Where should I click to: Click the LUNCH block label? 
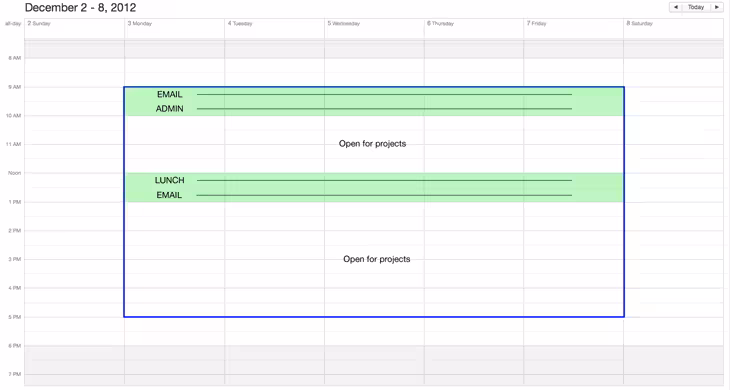[169, 180]
